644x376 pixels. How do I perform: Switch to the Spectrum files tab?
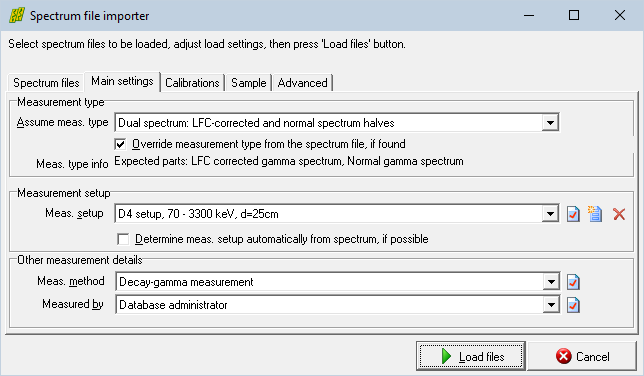[46, 83]
